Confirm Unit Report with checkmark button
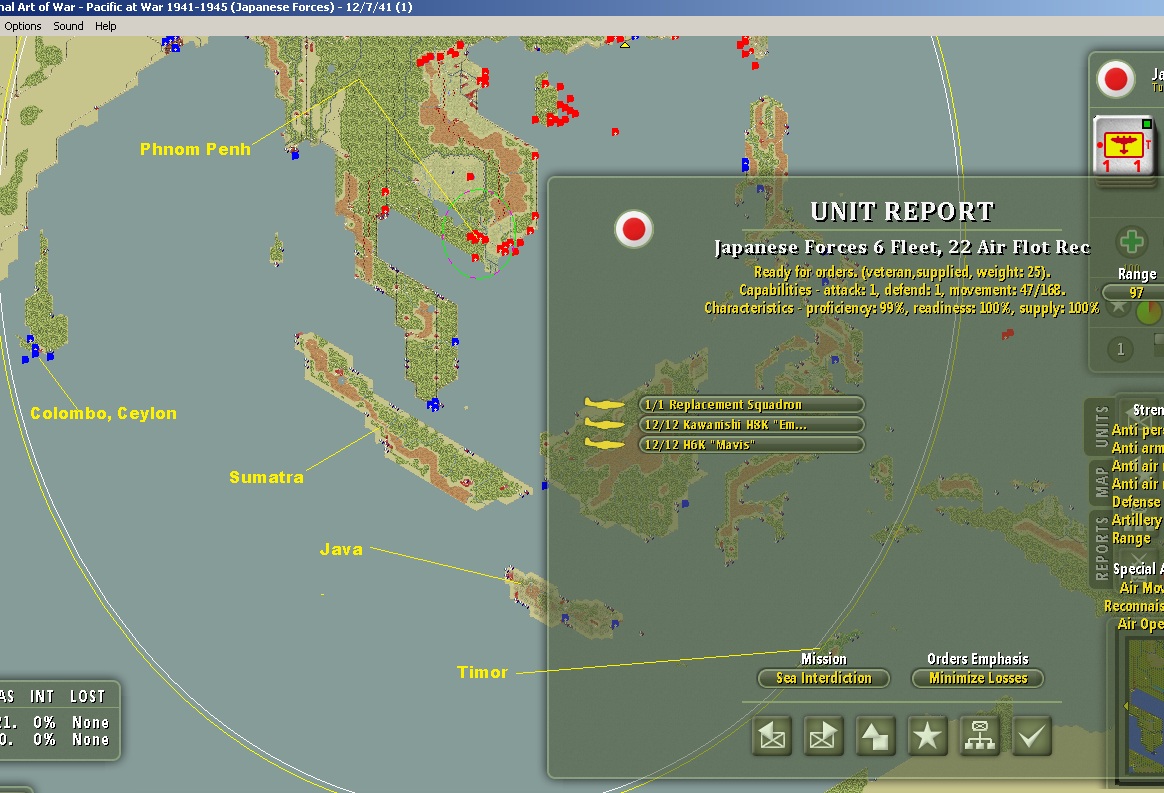1164x793 pixels. [x=1032, y=736]
